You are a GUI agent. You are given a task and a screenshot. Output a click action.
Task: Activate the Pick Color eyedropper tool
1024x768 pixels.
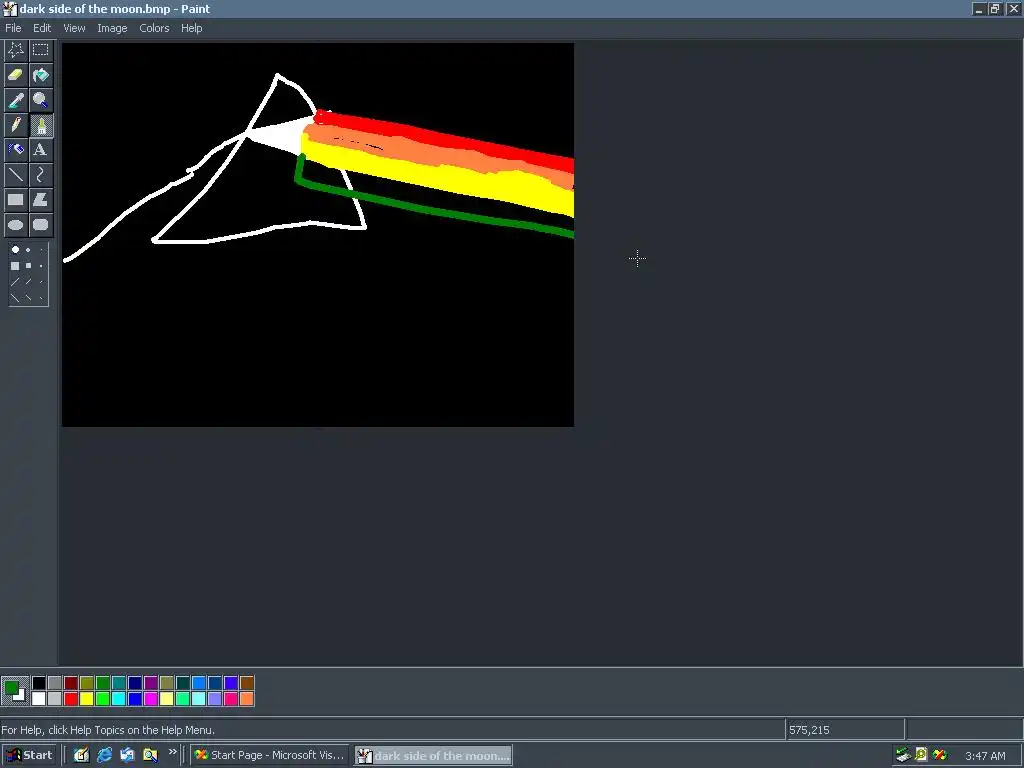(16, 100)
